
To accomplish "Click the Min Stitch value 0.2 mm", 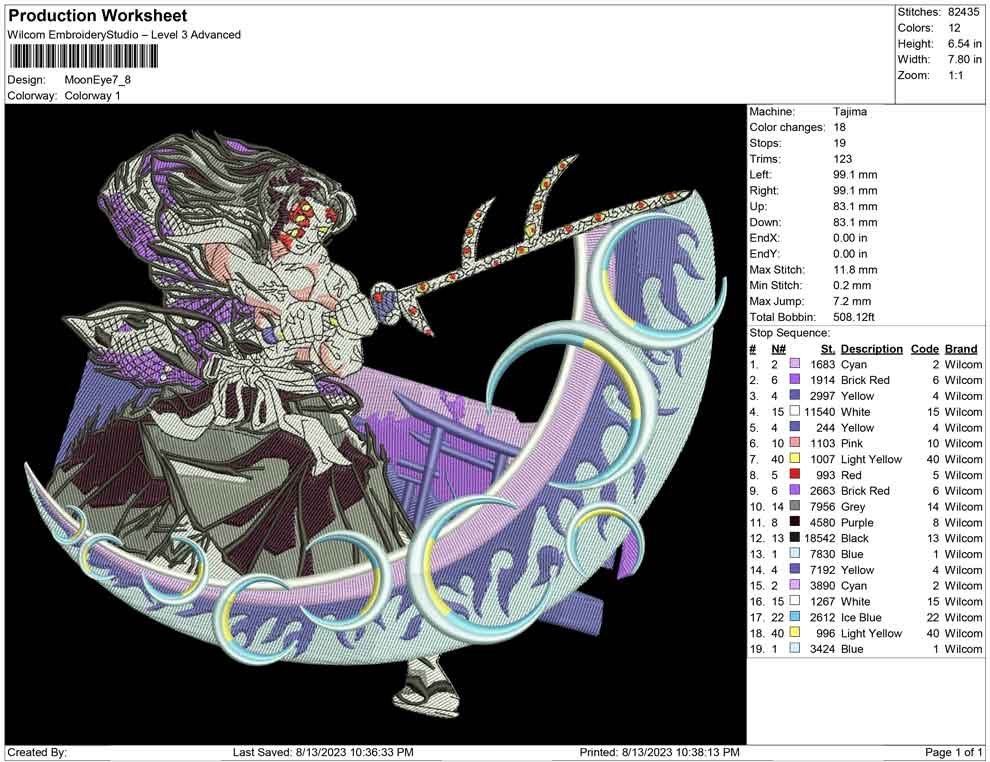I will click(x=852, y=285).
